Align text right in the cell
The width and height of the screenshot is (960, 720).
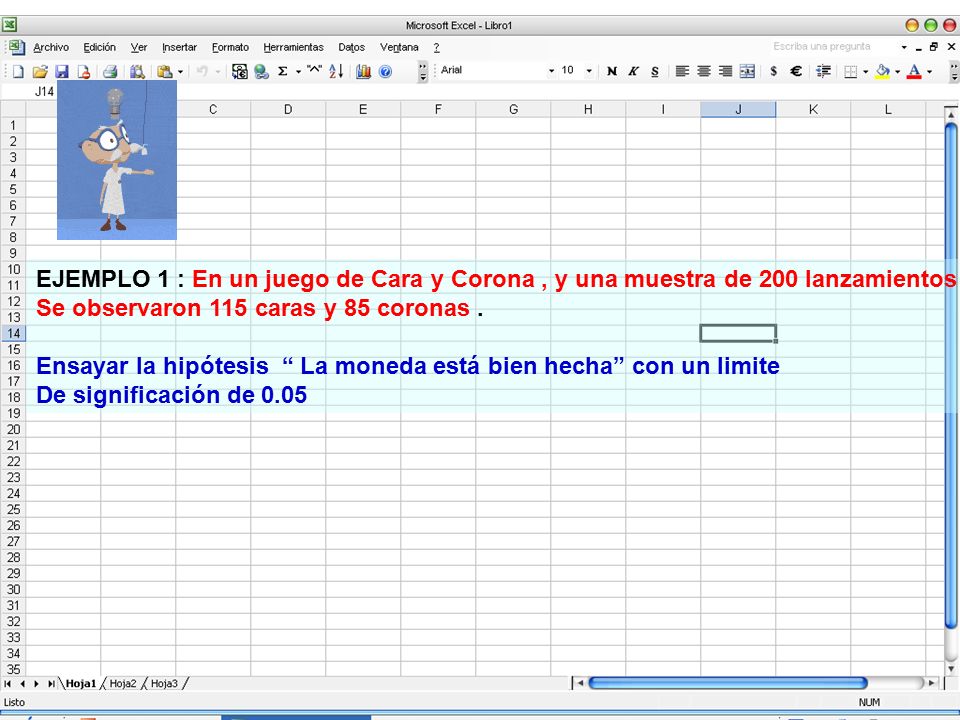726,71
